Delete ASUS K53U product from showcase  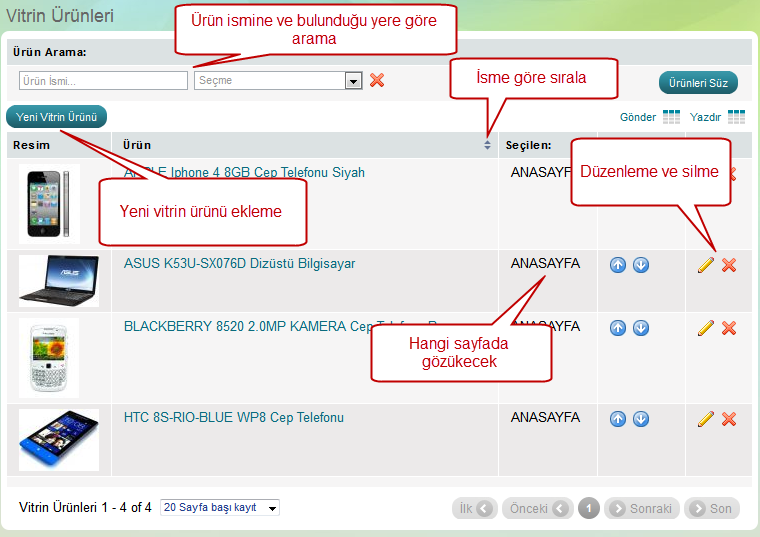(729, 265)
